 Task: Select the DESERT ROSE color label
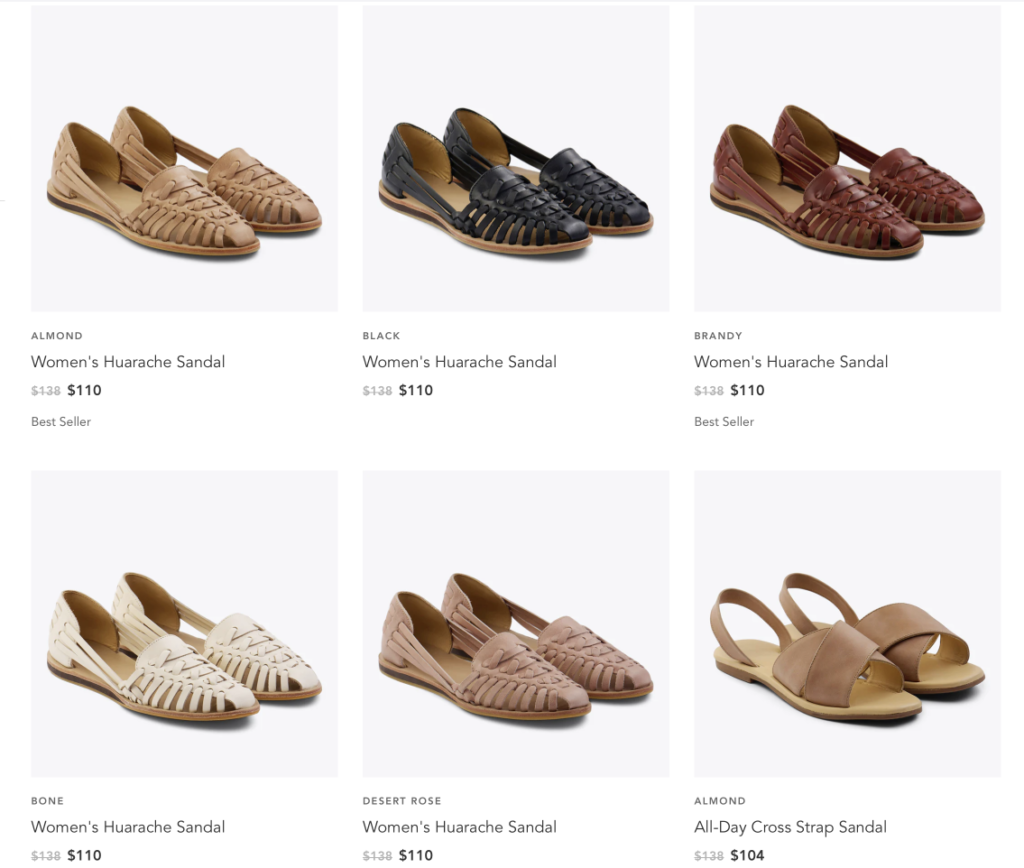tap(402, 801)
